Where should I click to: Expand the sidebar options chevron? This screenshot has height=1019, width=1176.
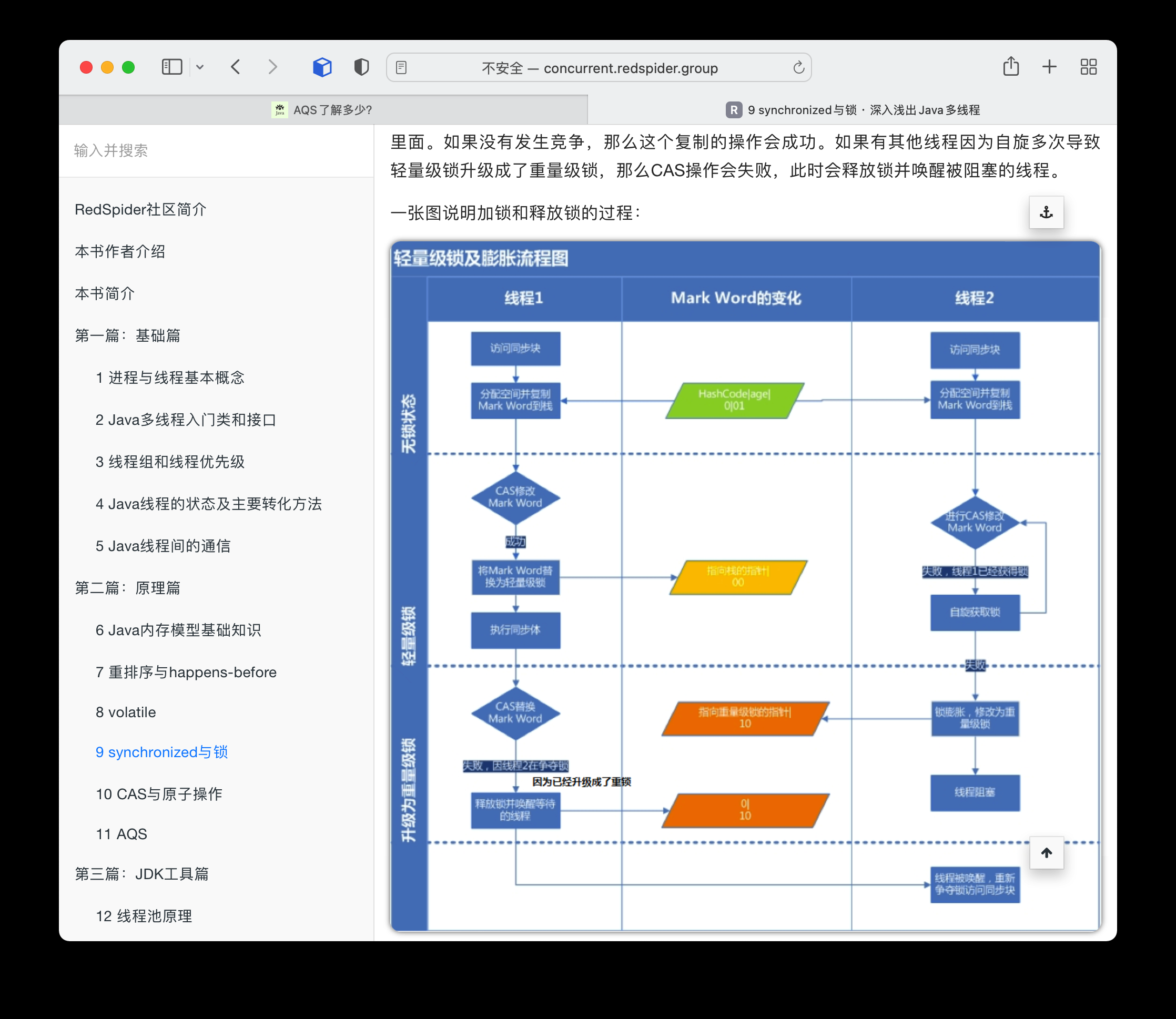200,67
